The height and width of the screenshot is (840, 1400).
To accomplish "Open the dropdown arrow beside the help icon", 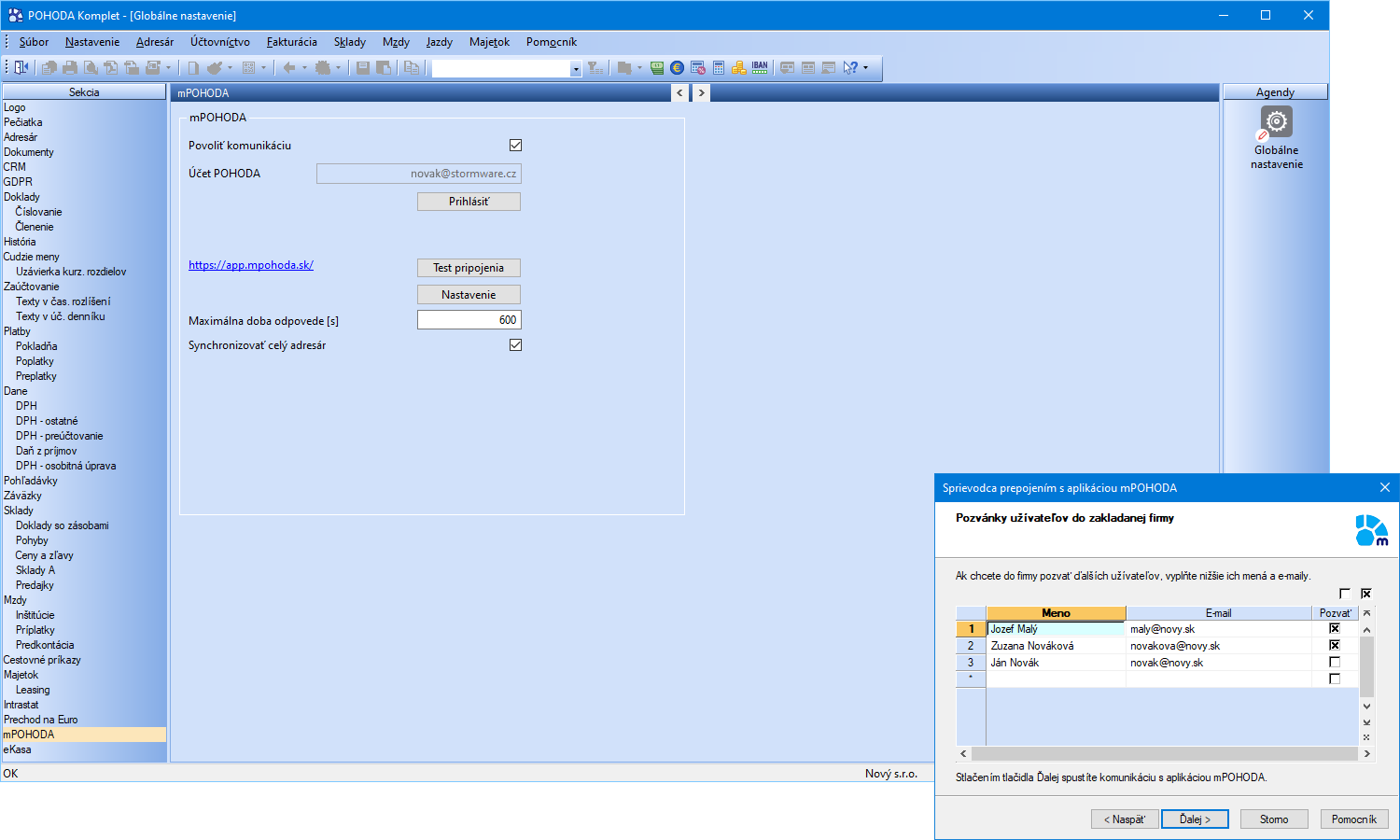I will tap(866, 67).
